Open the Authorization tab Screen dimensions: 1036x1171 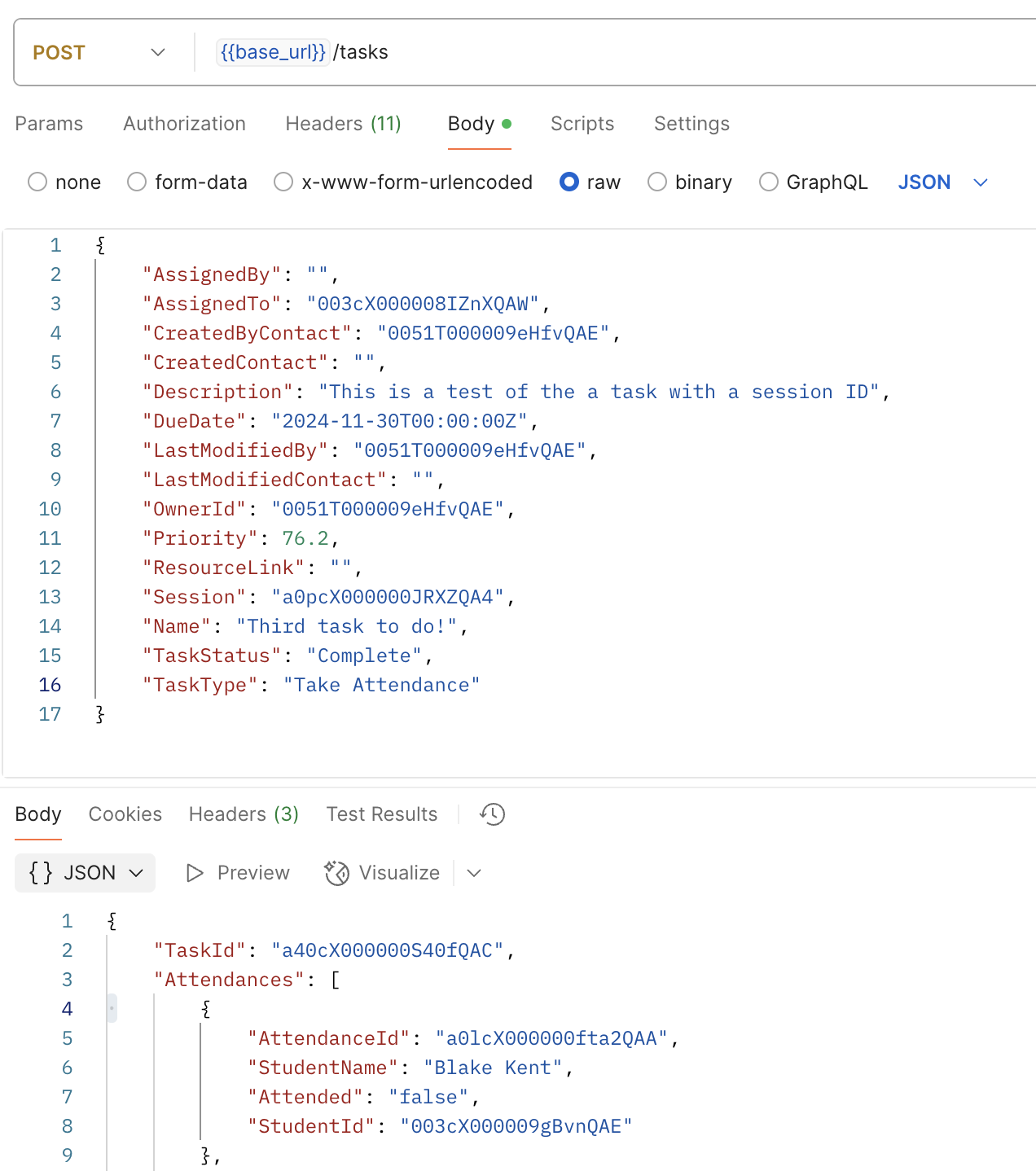pos(184,124)
